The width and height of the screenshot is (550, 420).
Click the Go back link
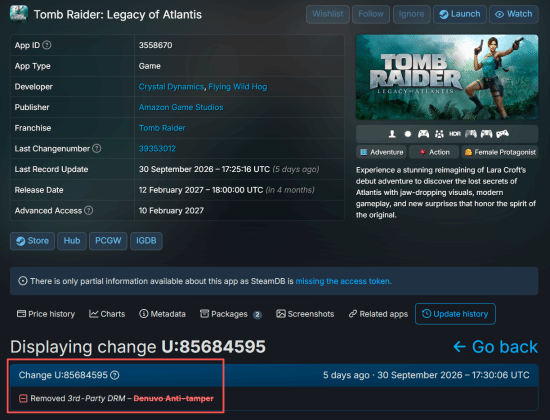tap(495, 347)
